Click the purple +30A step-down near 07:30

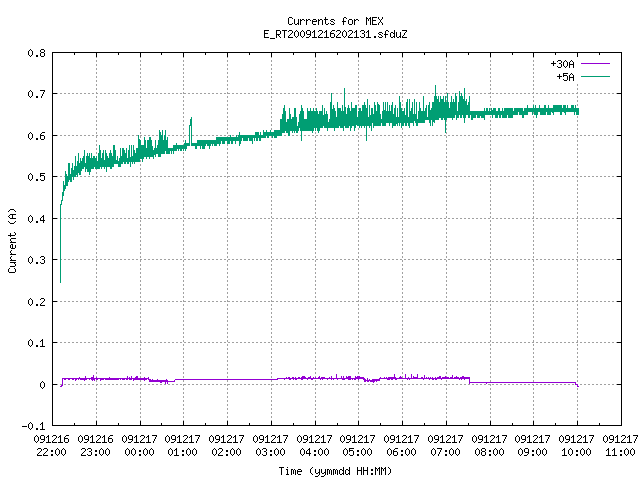tap(469, 380)
